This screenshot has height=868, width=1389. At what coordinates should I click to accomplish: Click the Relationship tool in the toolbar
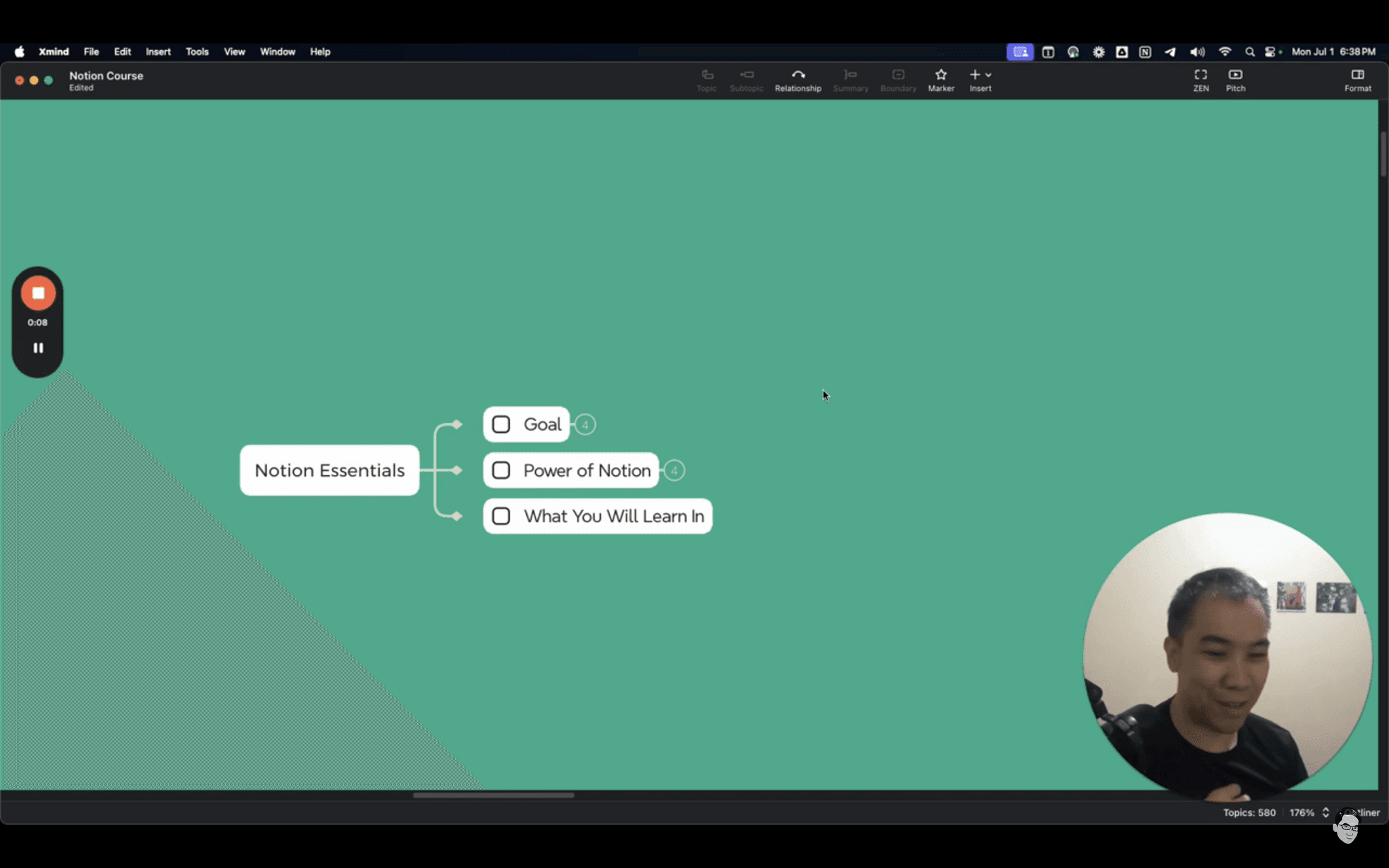798,80
